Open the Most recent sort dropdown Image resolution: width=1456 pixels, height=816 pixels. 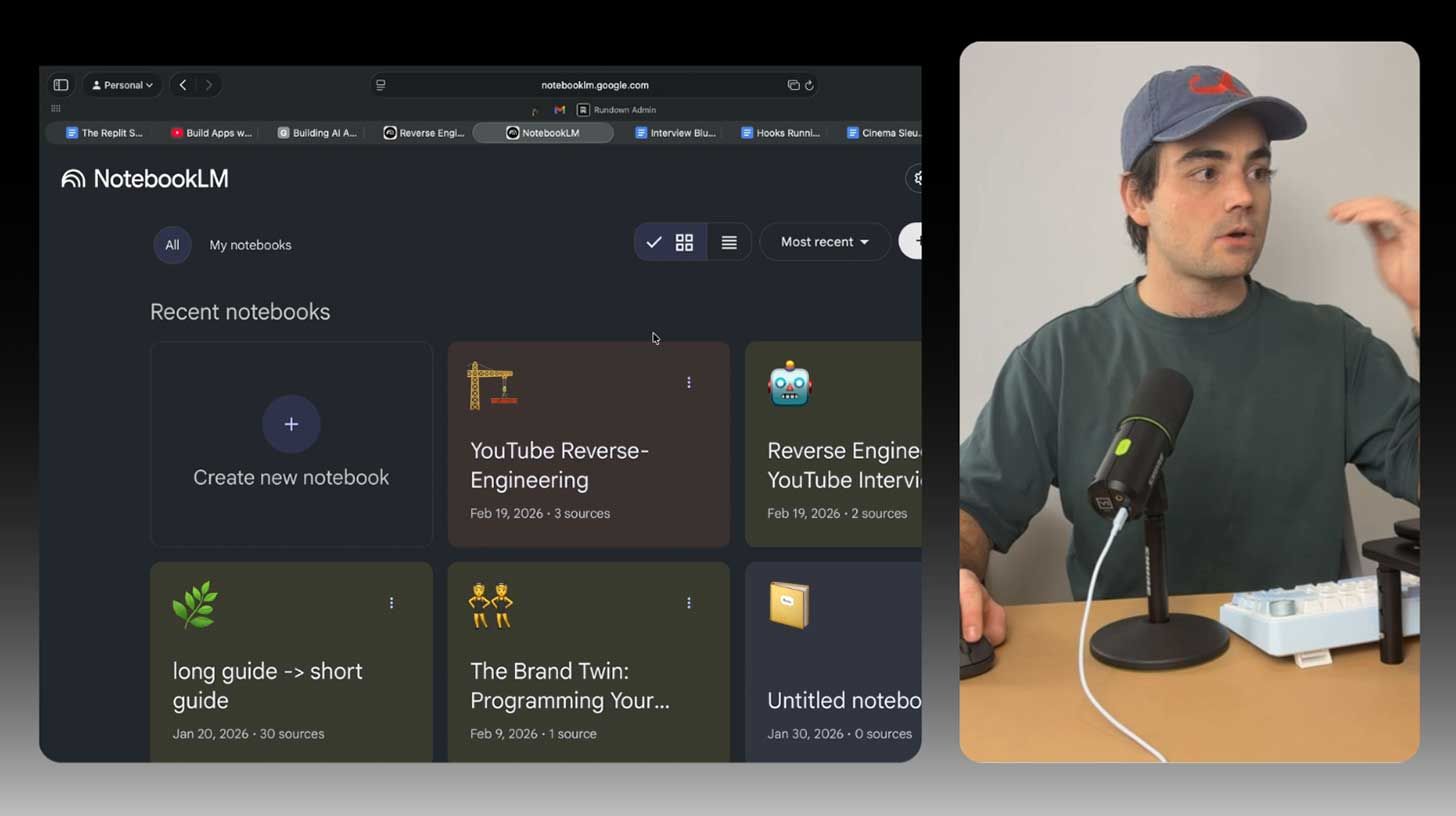point(825,242)
